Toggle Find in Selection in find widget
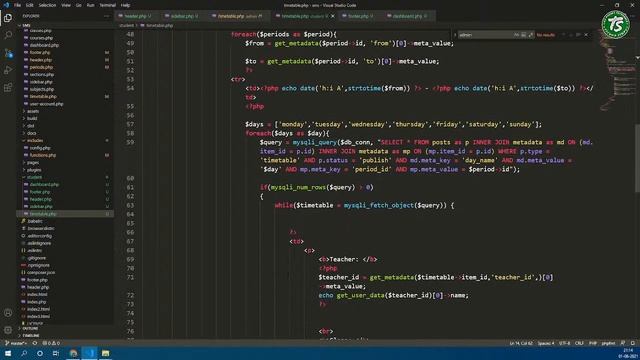Screen dimensions: 640x360 click(x=578, y=35)
